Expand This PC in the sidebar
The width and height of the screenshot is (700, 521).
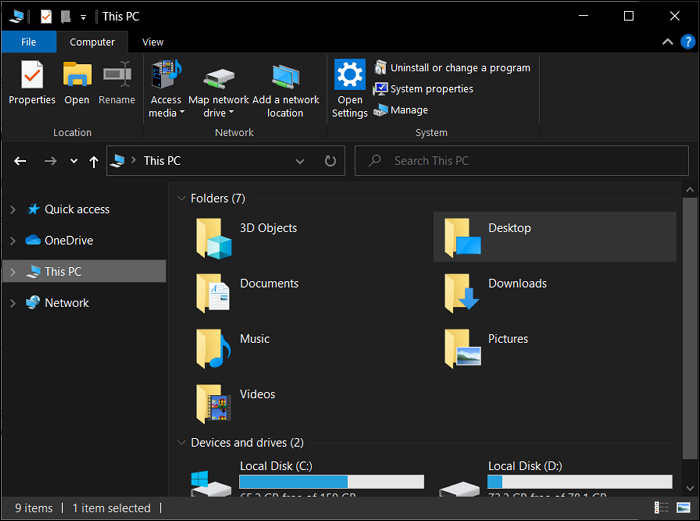tap(13, 272)
